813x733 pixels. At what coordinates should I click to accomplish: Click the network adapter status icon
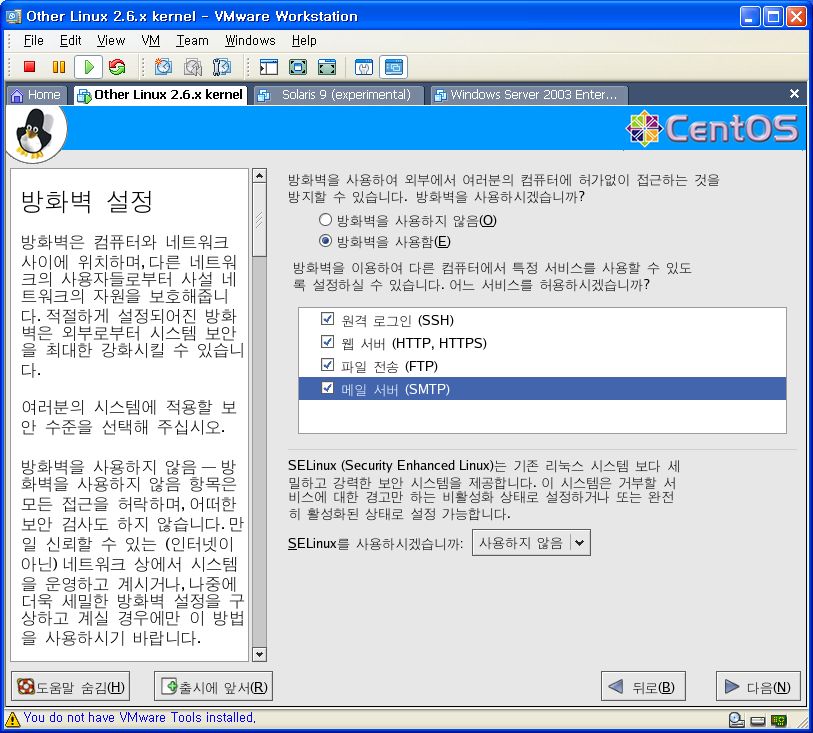click(778, 719)
